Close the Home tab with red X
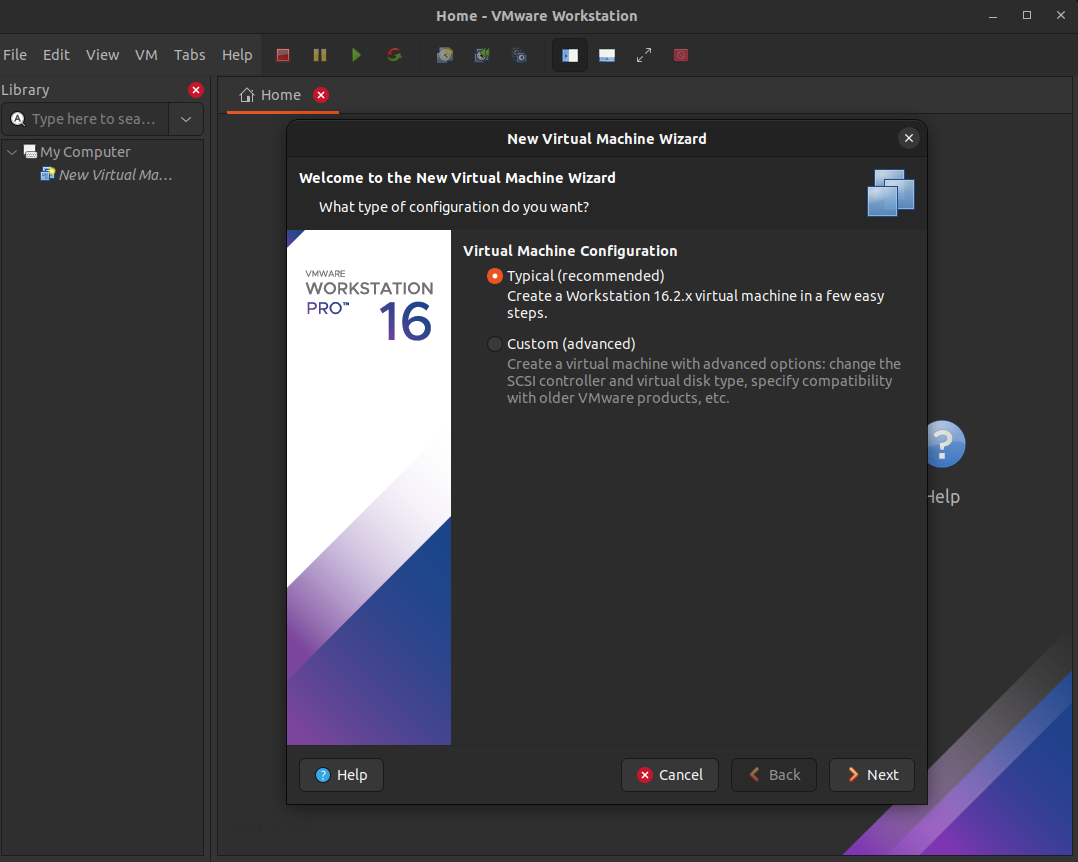 321,95
